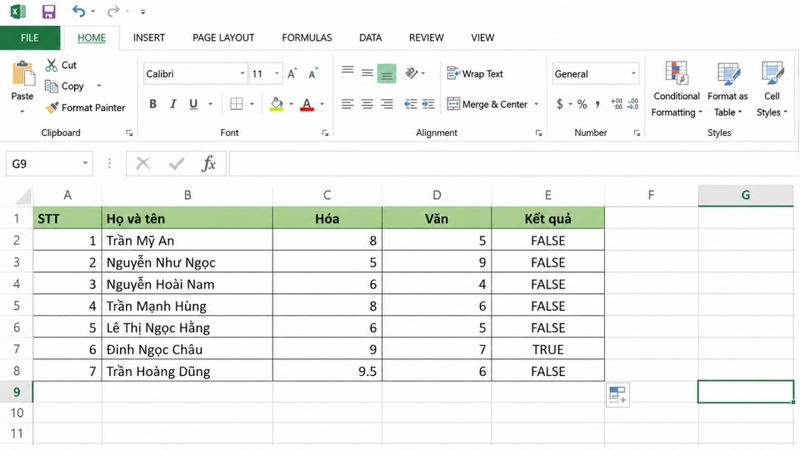The width and height of the screenshot is (800, 450).
Task: Select row 9 header
Action: (16, 392)
